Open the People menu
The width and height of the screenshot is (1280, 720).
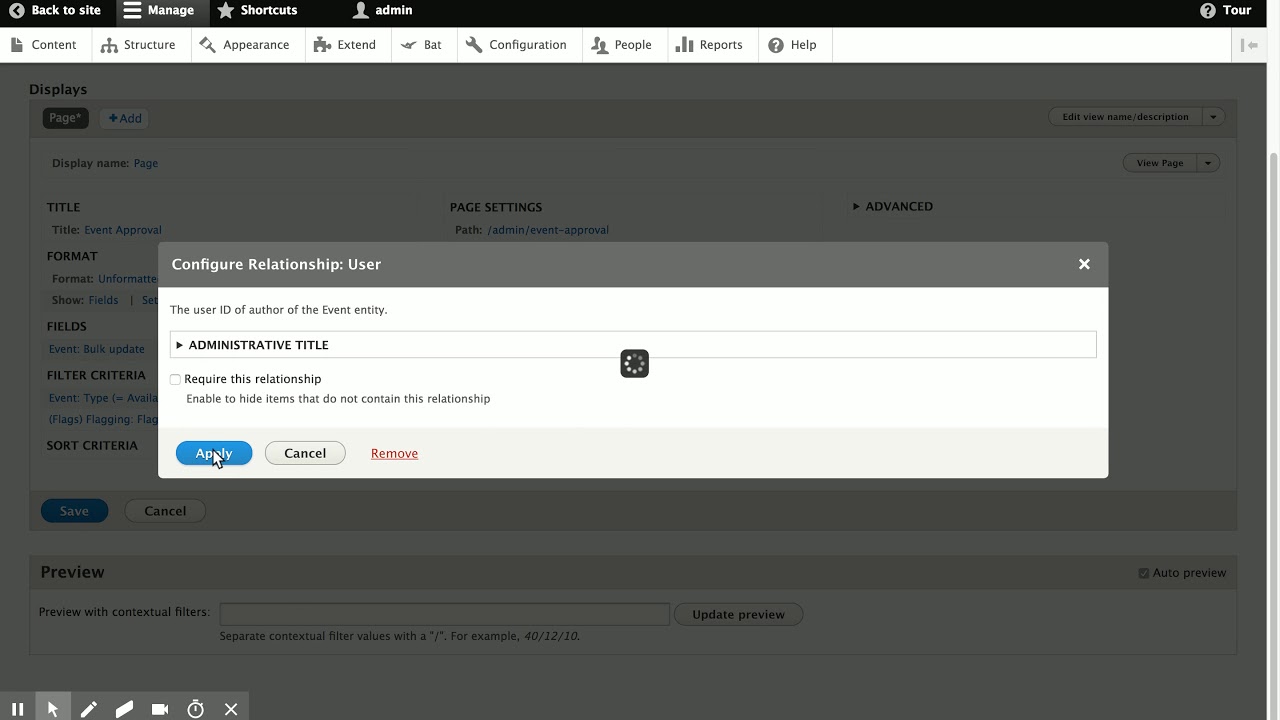tap(622, 45)
